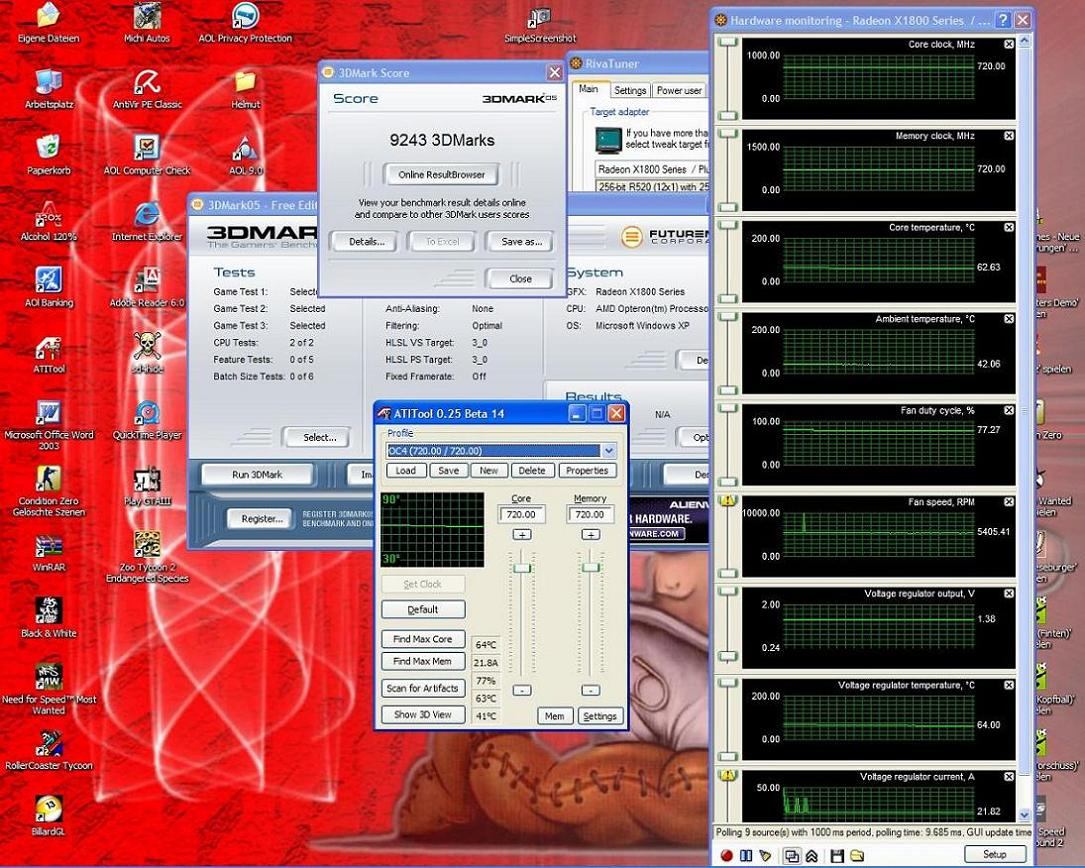Viewport: 1085px width, 868px height.
Task: Click the Hardware monitoring scrollbar down arrow
Action: (x=1025, y=815)
